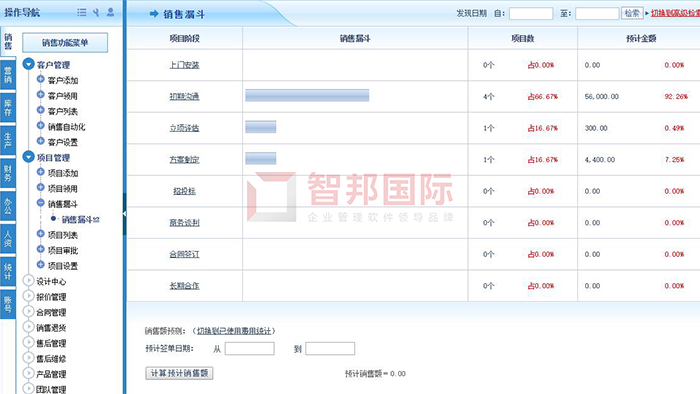Click the 检索 search button
This screenshot has height=394, width=700.
tap(632, 13)
